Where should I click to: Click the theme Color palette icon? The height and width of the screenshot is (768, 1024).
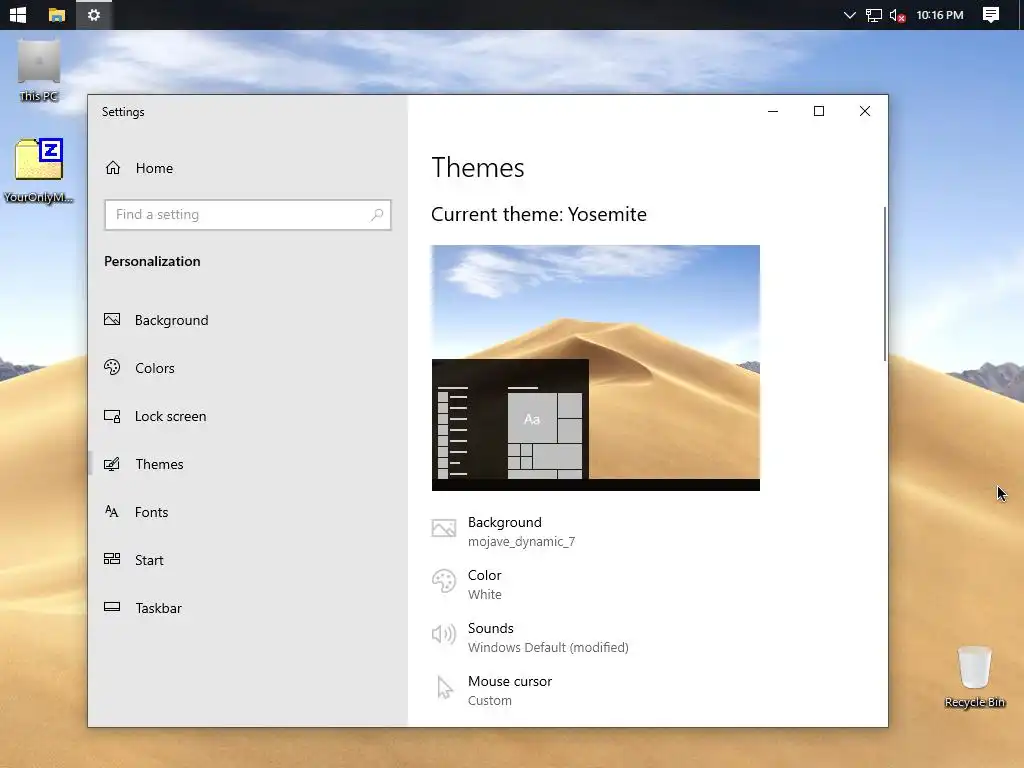(x=443, y=581)
